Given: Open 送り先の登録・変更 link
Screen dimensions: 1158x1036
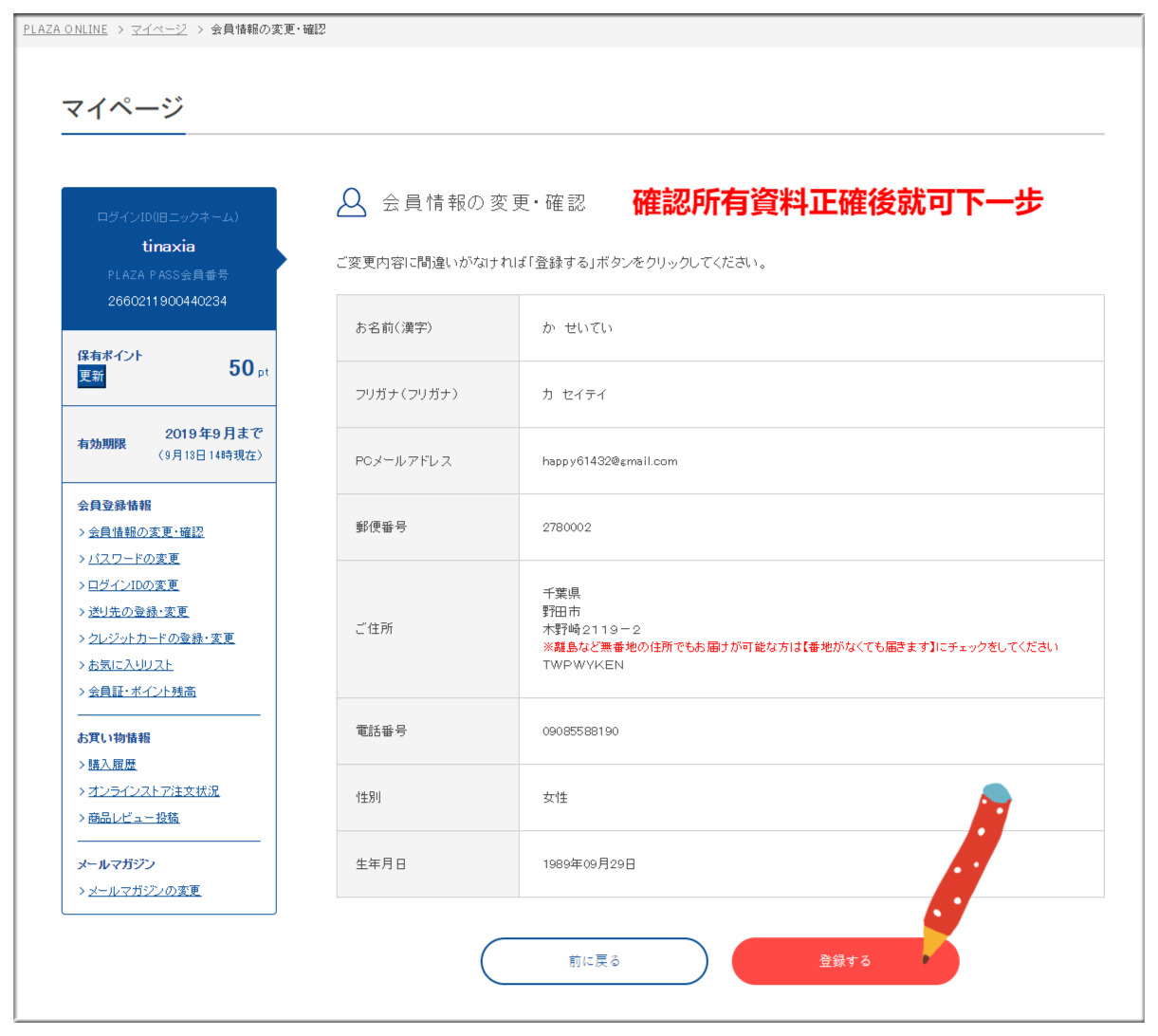Looking at the screenshot, I should point(138,612).
